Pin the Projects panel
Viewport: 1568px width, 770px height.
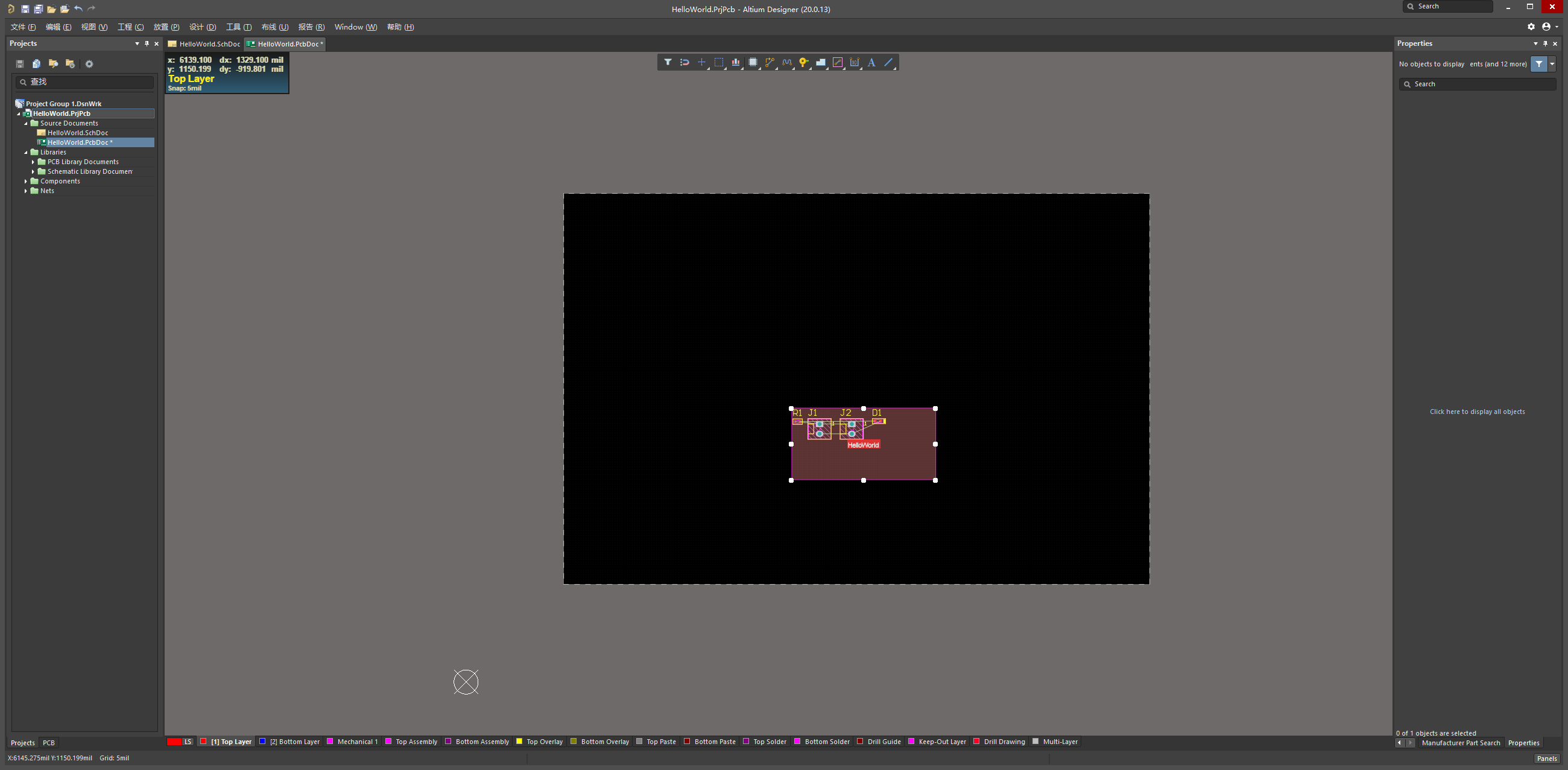[x=147, y=43]
